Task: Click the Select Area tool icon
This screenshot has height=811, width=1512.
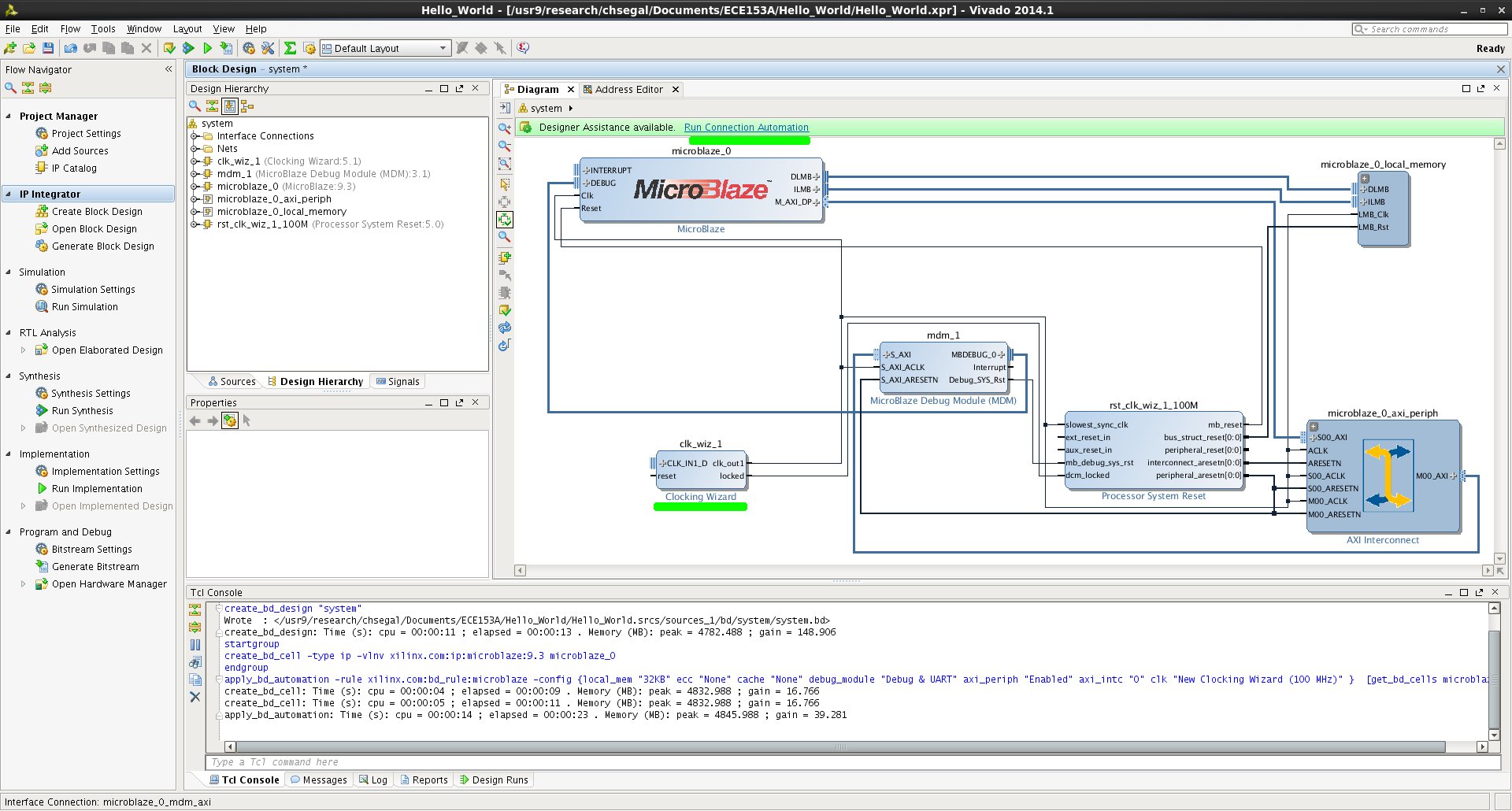Action: [505, 184]
